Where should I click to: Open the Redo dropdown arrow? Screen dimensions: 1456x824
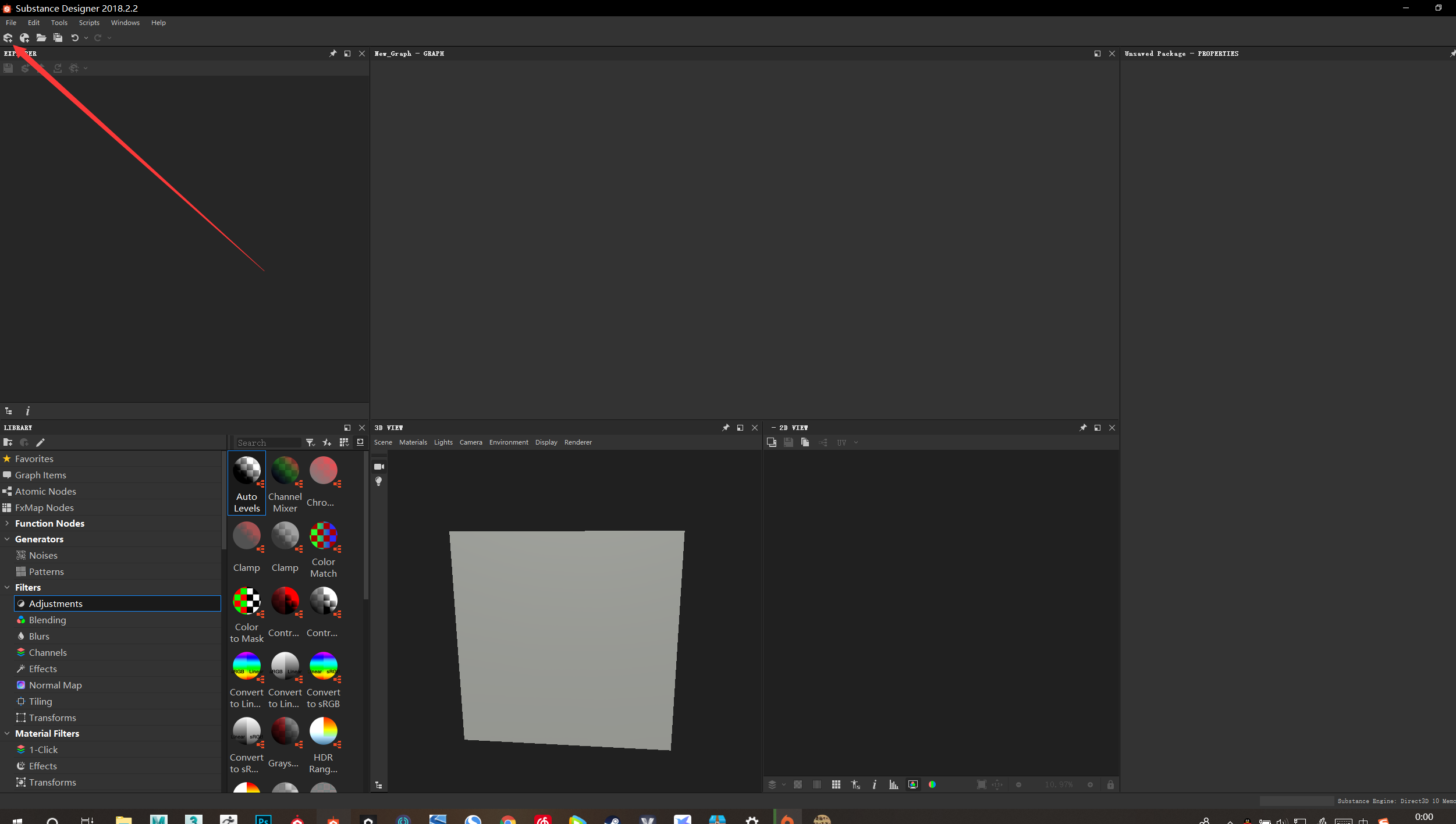(x=109, y=37)
